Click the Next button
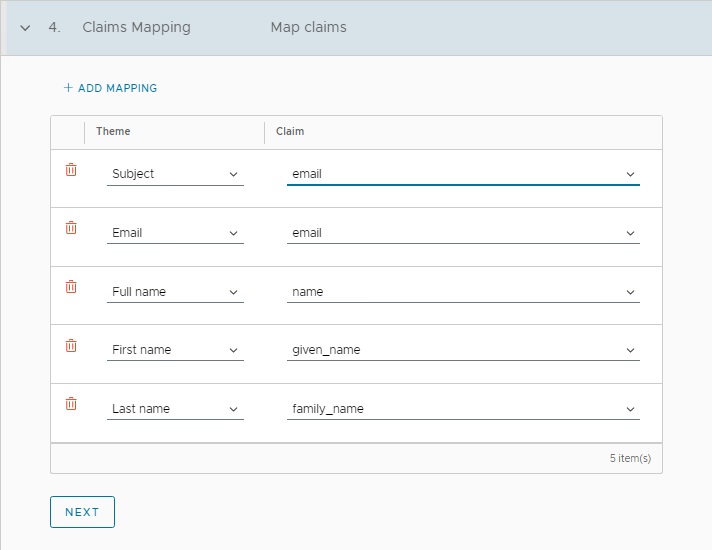This screenshot has width=712, height=550. click(x=82, y=512)
